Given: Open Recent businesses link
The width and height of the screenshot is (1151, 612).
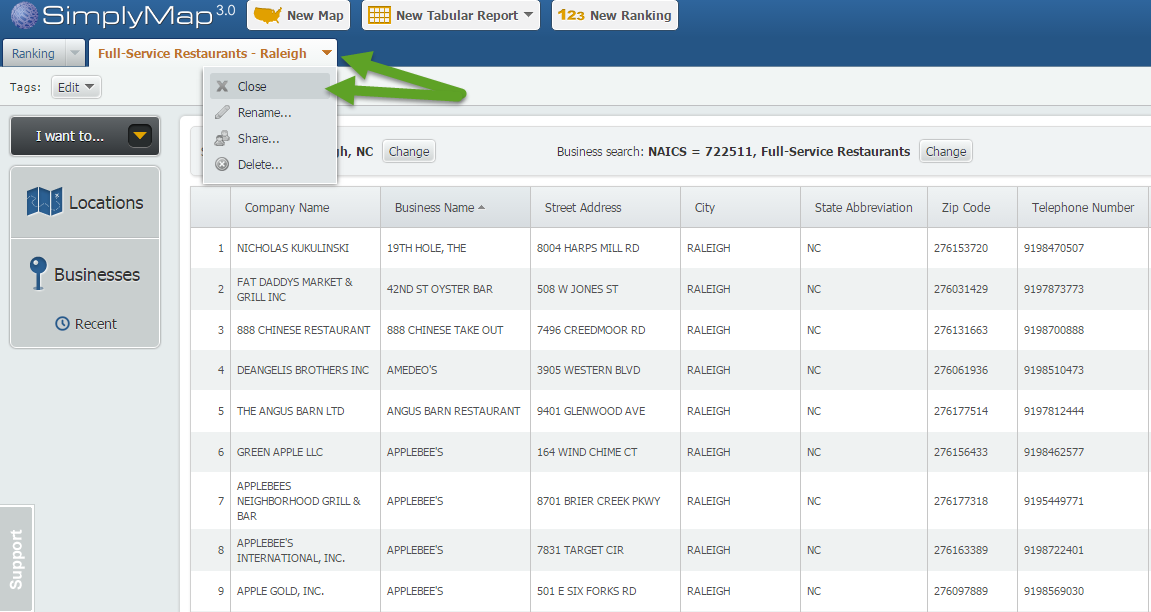Looking at the screenshot, I should pyautogui.click(x=86, y=324).
